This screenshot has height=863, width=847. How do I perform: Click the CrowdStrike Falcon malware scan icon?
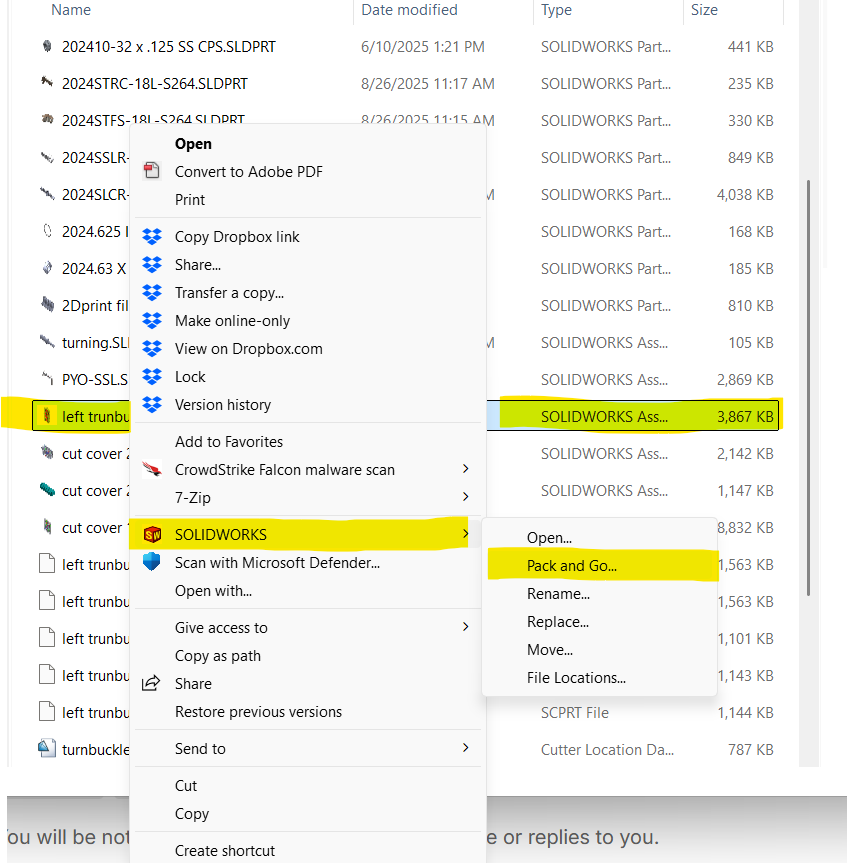click(x=152, y=470)
